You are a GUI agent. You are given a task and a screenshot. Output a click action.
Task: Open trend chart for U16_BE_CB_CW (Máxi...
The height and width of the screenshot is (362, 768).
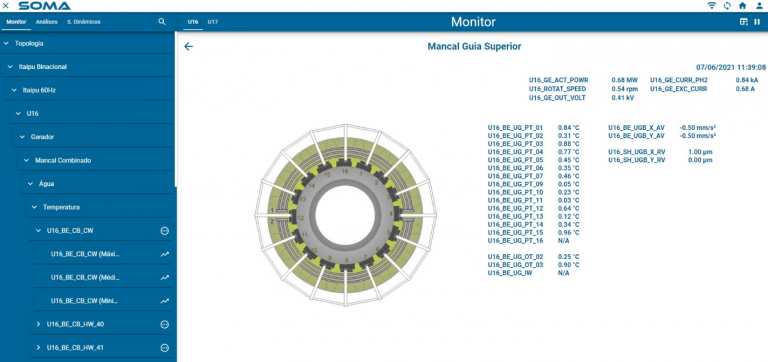[165, 254]
